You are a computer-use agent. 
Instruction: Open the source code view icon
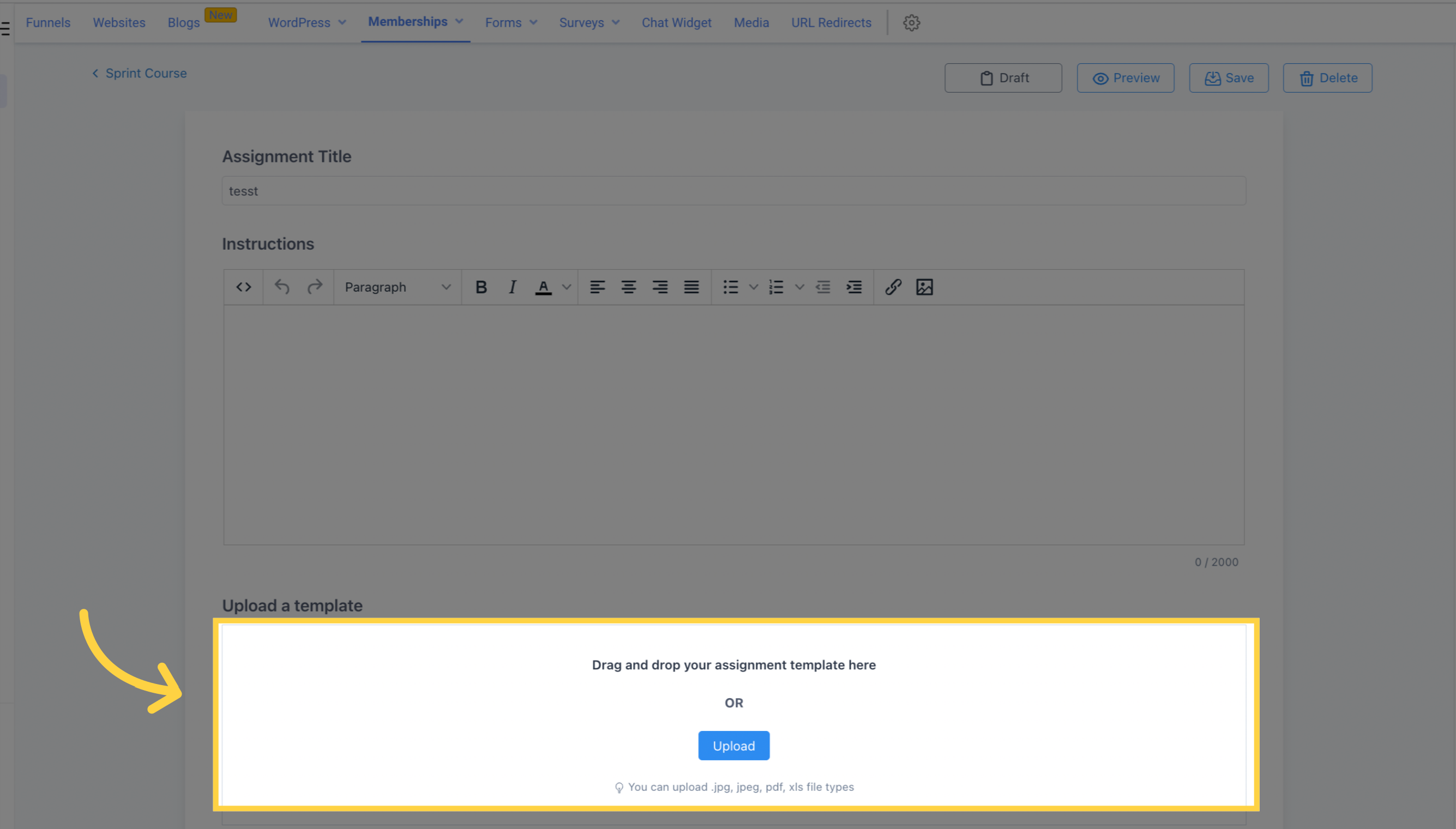pos(244,287)
